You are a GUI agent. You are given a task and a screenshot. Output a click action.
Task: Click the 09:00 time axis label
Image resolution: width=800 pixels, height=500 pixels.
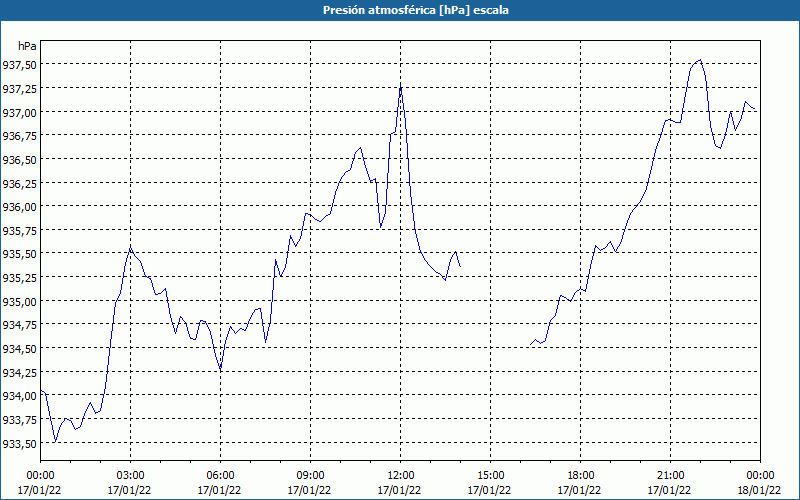pos(310,483)
